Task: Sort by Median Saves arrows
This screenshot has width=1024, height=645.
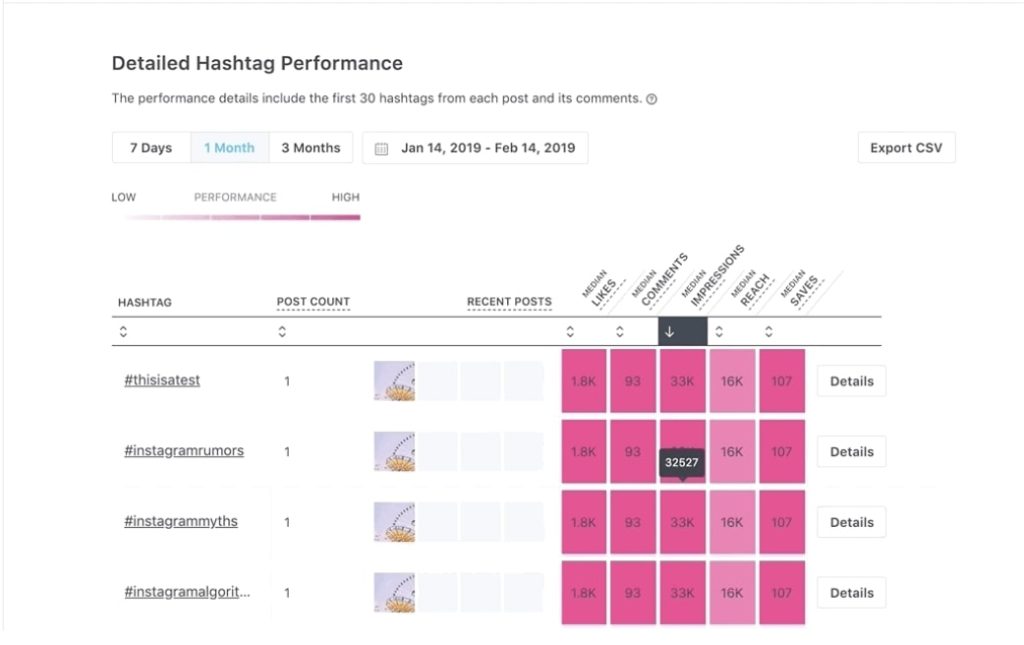Action: 769,332
